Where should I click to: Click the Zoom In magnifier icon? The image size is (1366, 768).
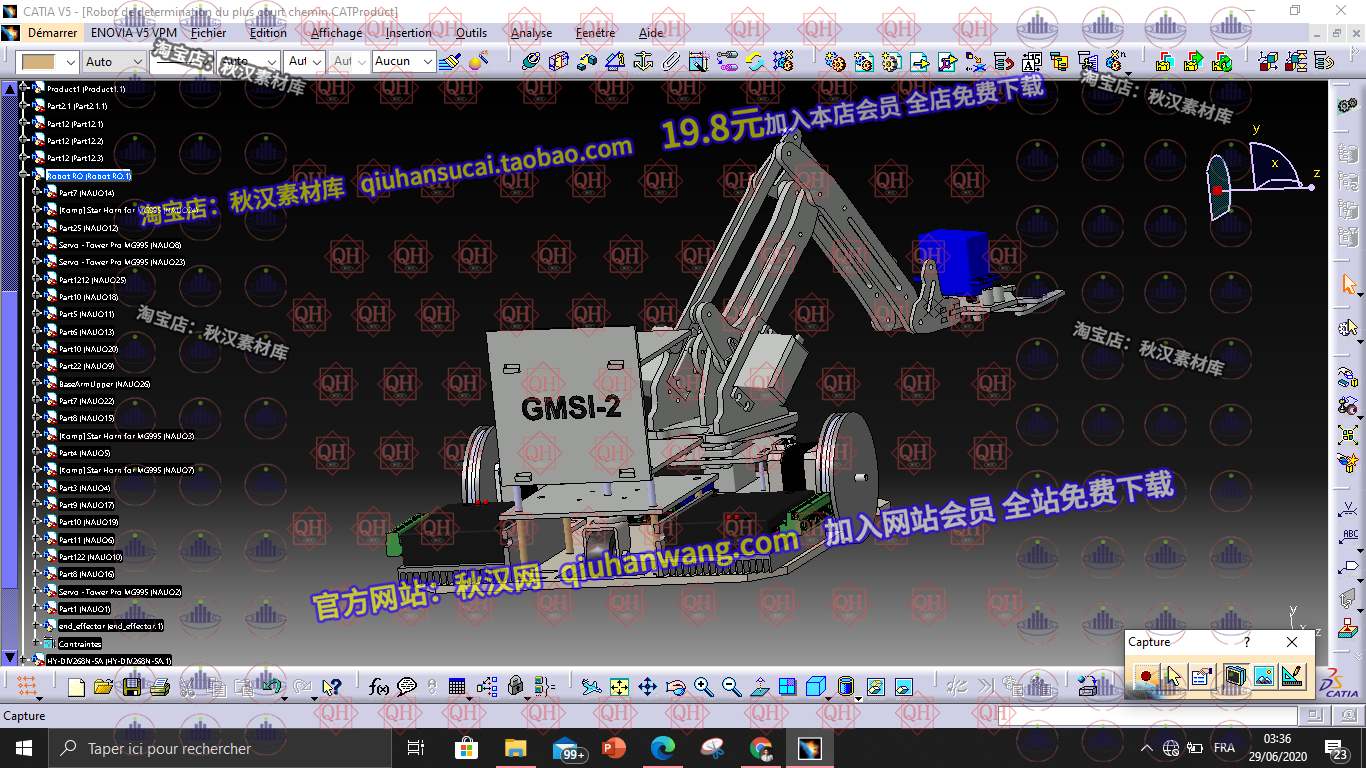click(x=704, y=687)
